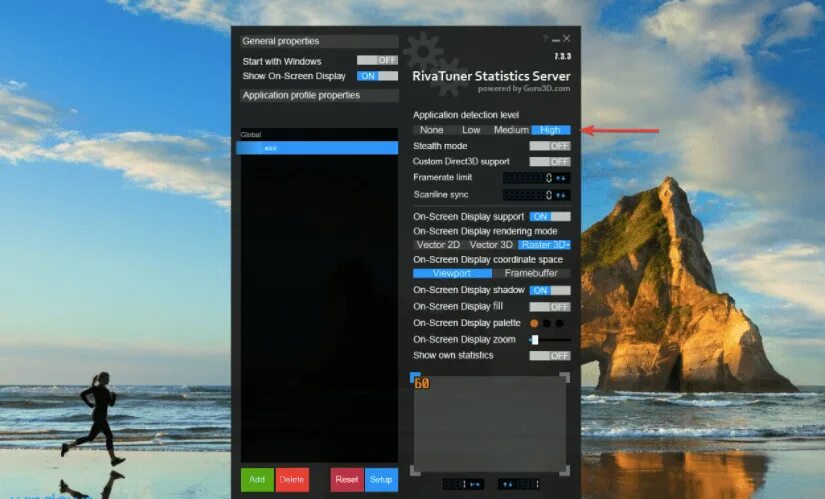Open profile Setup button
Viewport: 825px width, 499px height.
pyautogui.click(x=381, y=480)
